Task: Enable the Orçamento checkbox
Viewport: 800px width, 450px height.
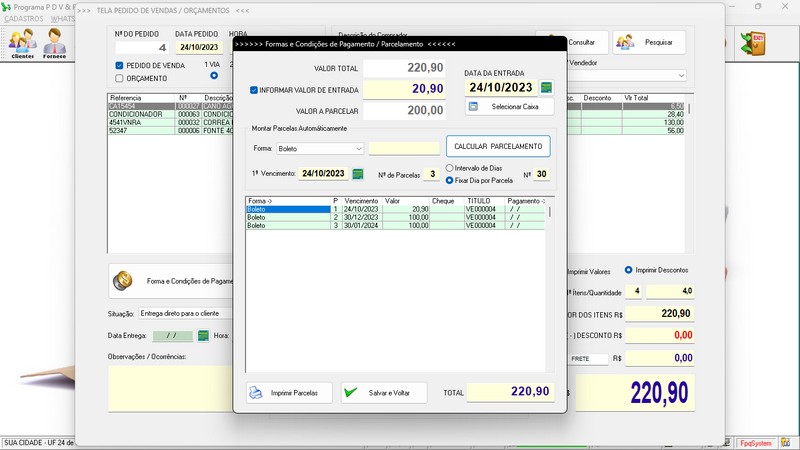Action: 120,78
